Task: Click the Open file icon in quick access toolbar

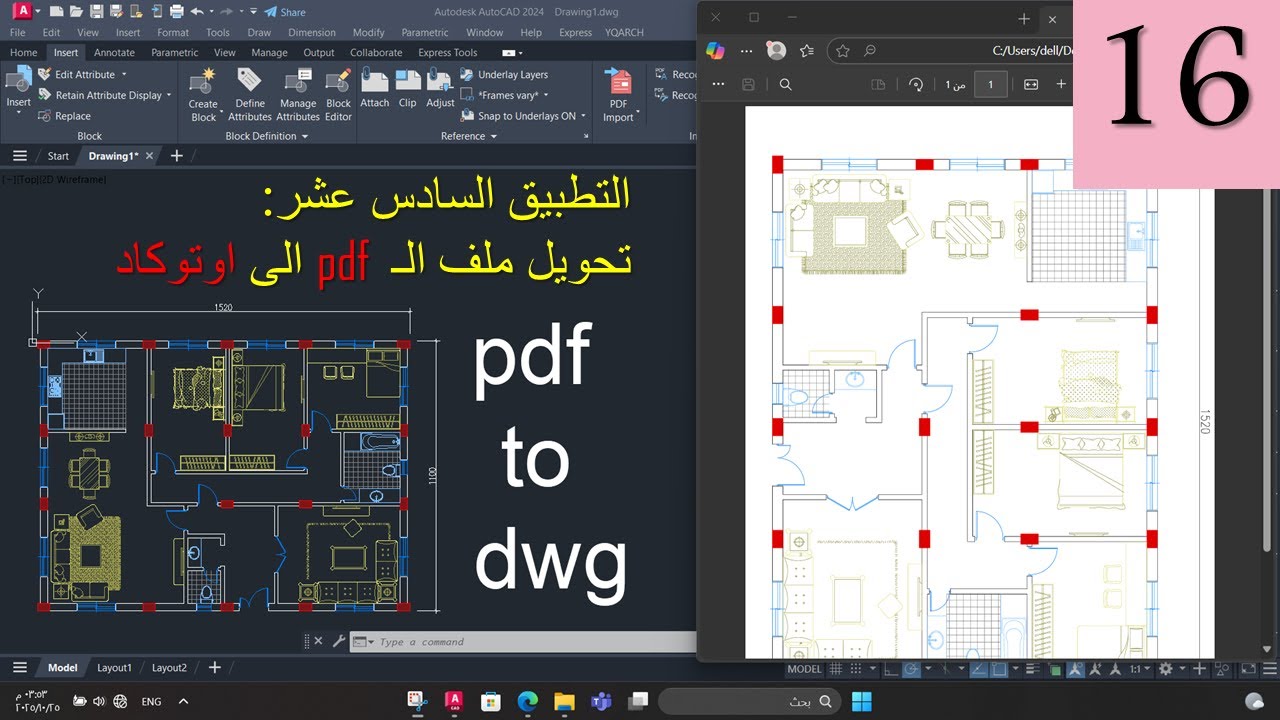Action: pyautogui.click(x=76, y=12)
